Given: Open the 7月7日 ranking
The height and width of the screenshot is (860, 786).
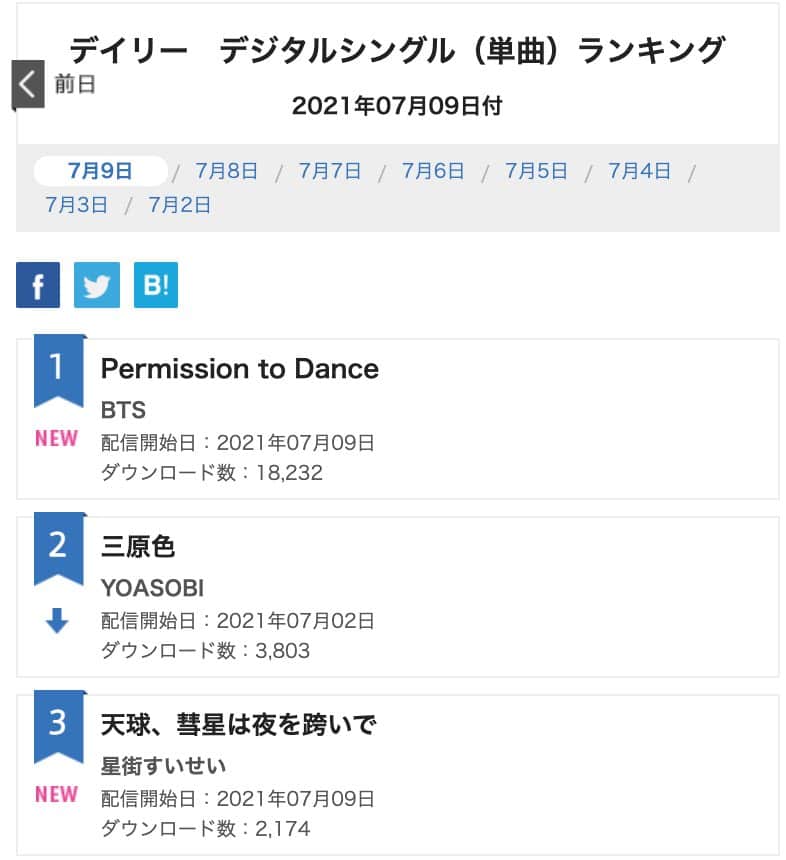Looking at the screenshot, I should pyautogui.click(x=330, y=171).
